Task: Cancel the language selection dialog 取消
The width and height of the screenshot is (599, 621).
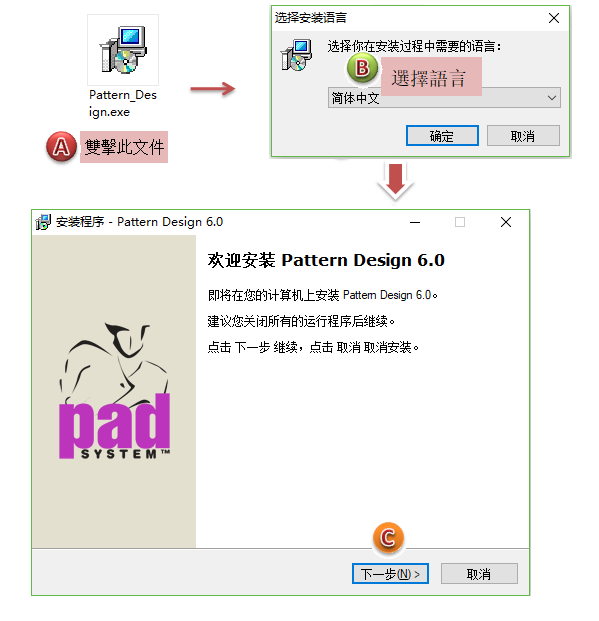Action: pos(523,136)
